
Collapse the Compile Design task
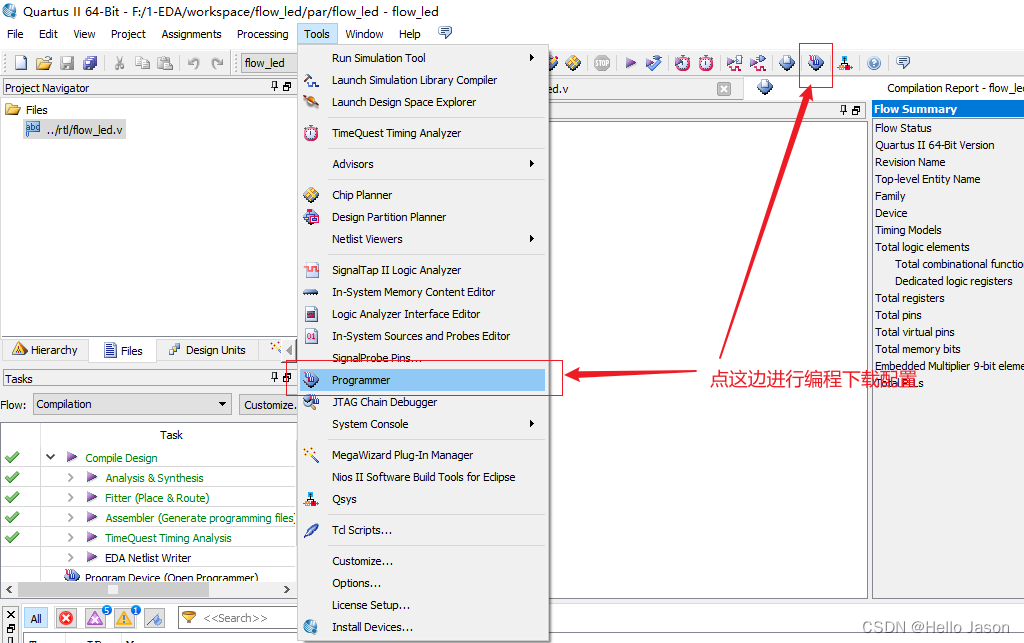pyautogui.click(x=50, y=457)
